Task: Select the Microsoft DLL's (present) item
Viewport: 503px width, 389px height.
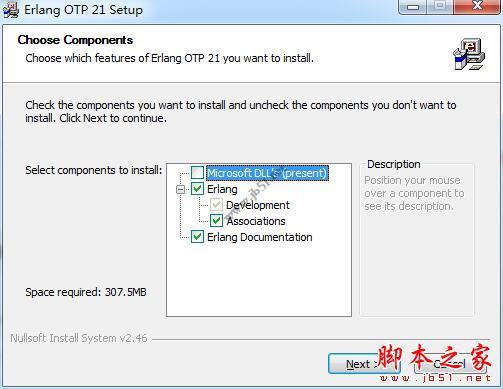Action: click(267, 173)
